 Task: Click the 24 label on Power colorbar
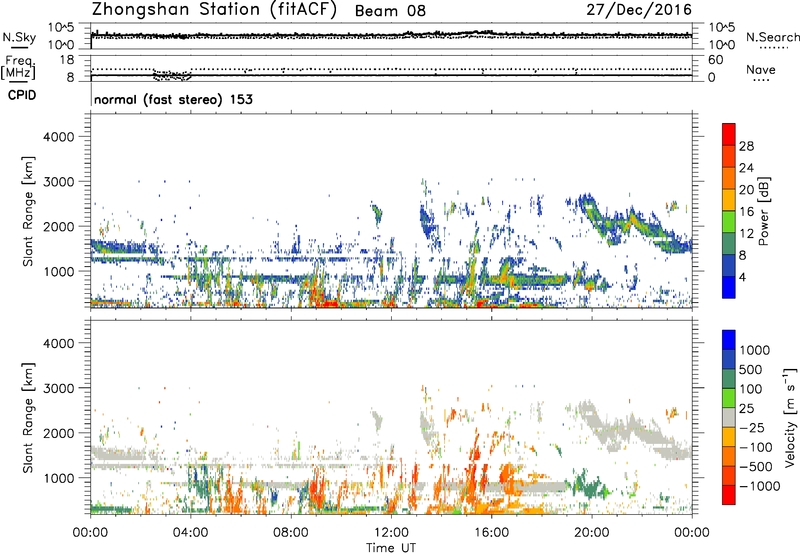tap(746, 168)
